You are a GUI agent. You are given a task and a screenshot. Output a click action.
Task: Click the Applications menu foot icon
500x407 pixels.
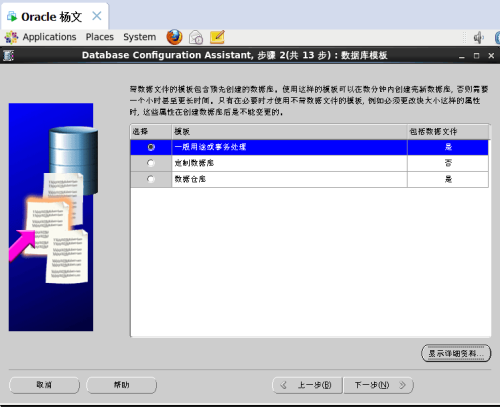[x=11, y=37]
